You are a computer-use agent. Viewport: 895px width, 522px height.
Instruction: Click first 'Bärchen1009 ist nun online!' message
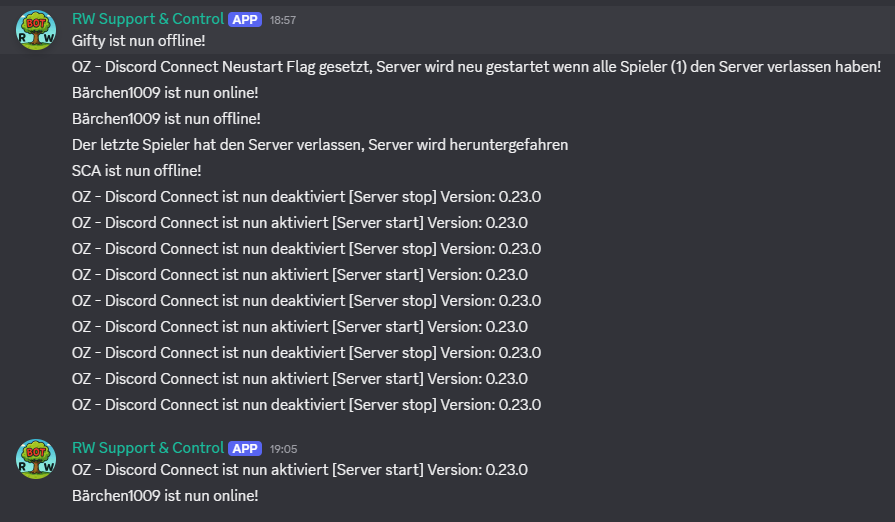coord(165,93)
